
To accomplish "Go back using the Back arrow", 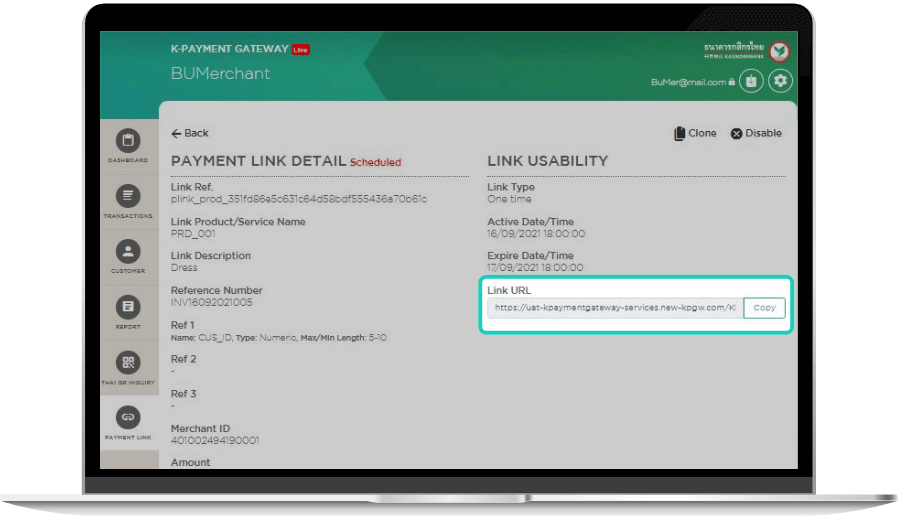I will tap(190, 133).
